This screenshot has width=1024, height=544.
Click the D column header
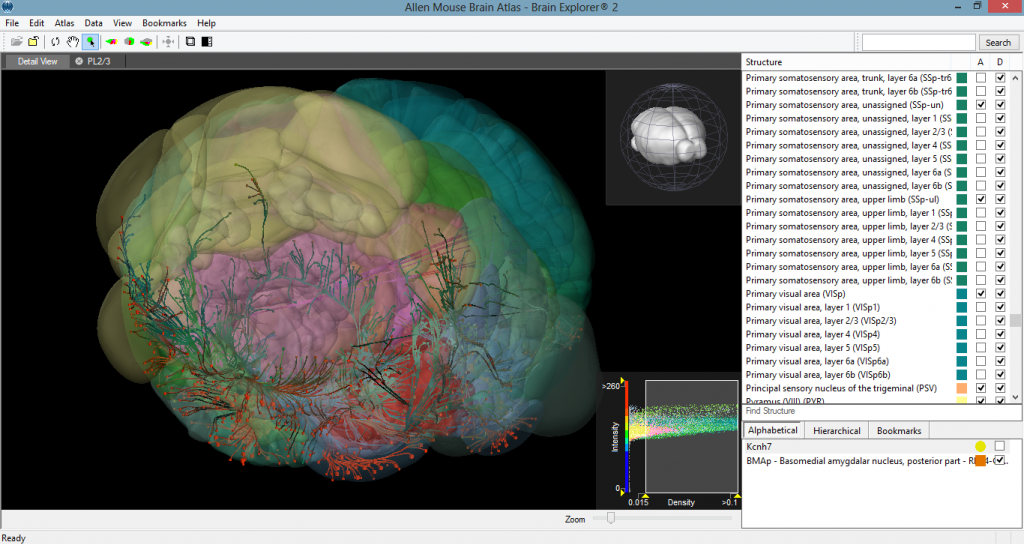coord(1000,62)
